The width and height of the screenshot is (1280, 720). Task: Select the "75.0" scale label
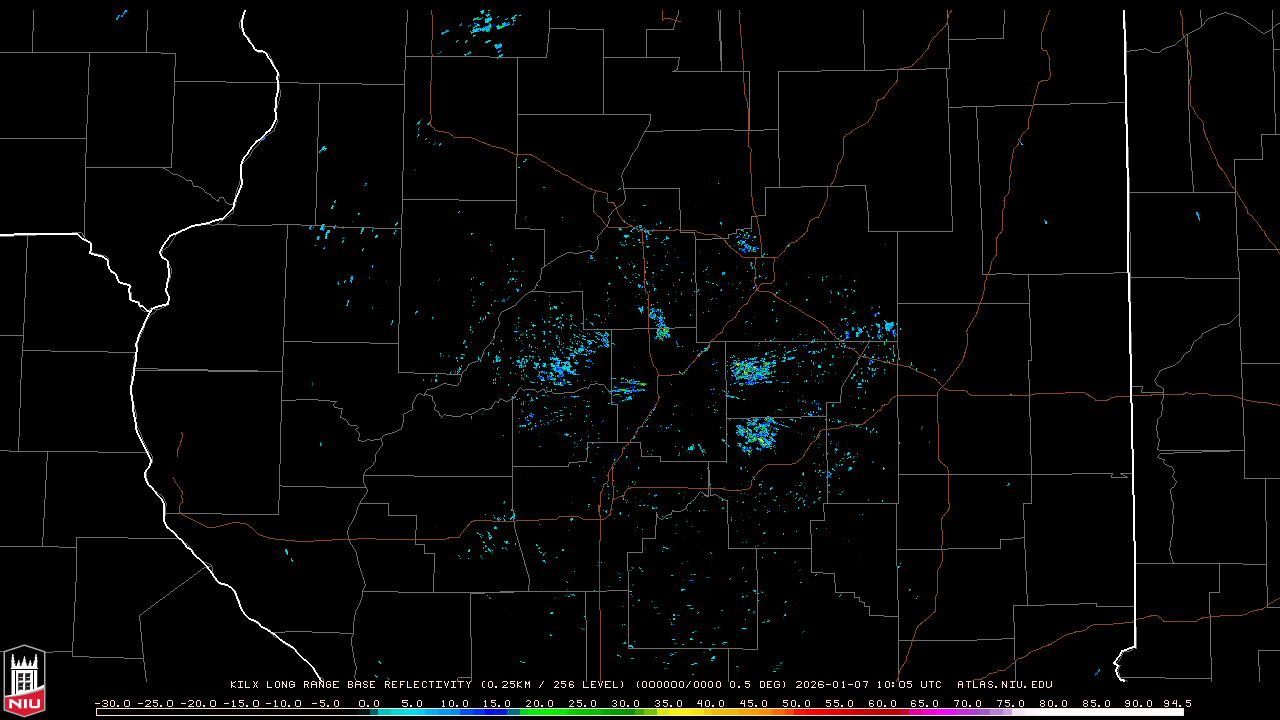click(x=1010, y=703)
